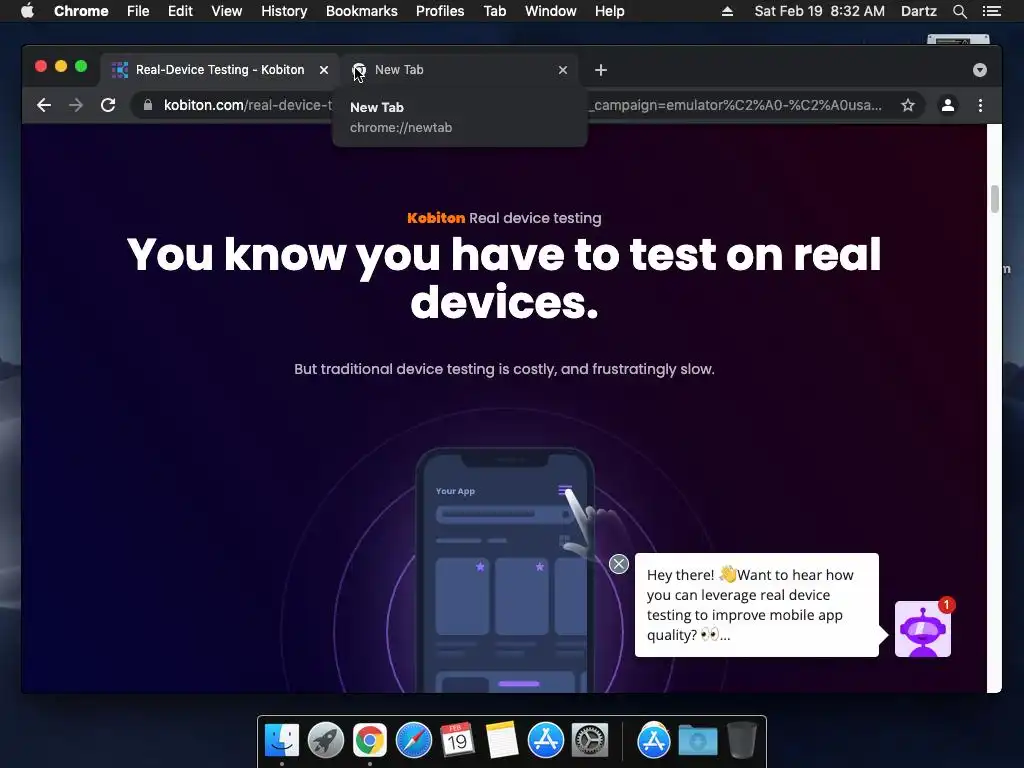Open the Edit menu
Screen dimensions: 1024x768
pos(180,11)
